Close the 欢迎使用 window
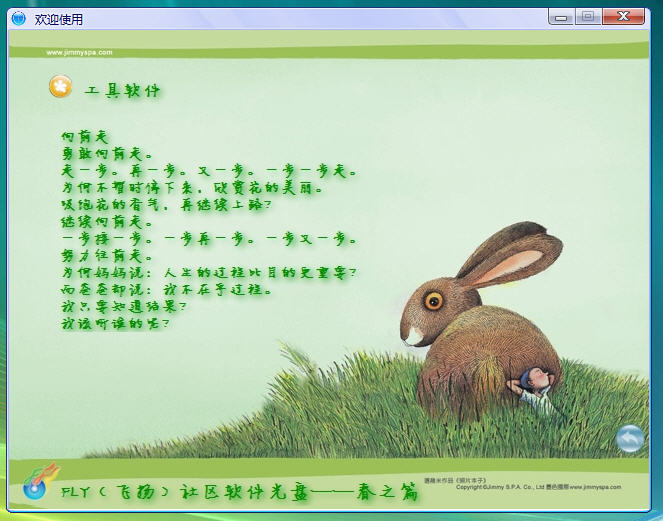Image resolution: width=663 pixels, height=521 pixels. point(624,17)
